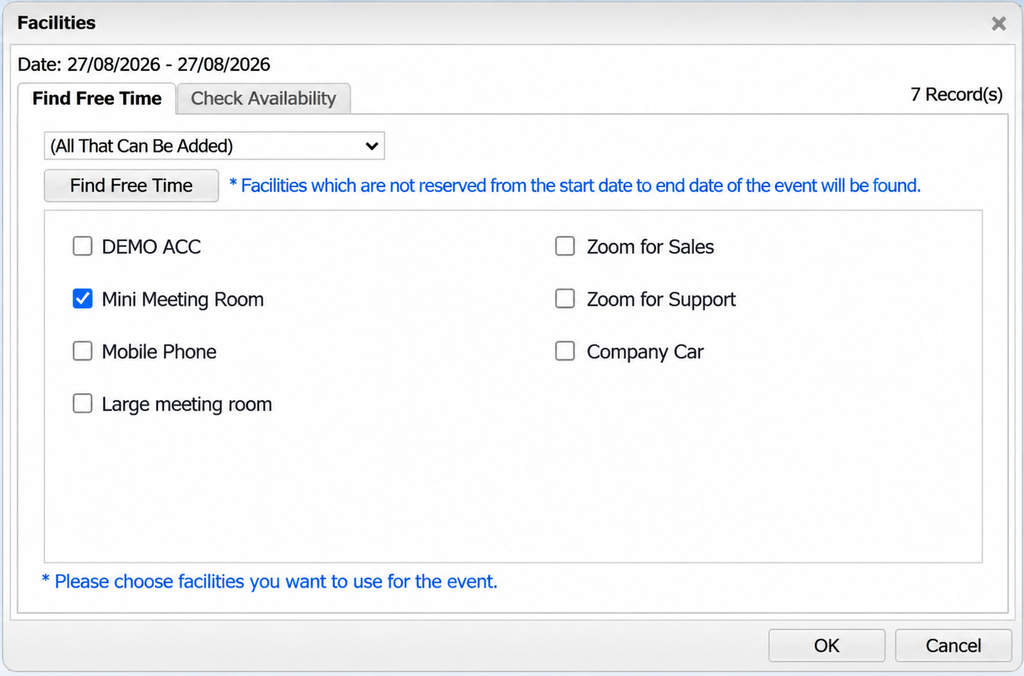1024x676 pixels.
Task: Select the Large meeting room checkbox
Action: coord(82,403)
